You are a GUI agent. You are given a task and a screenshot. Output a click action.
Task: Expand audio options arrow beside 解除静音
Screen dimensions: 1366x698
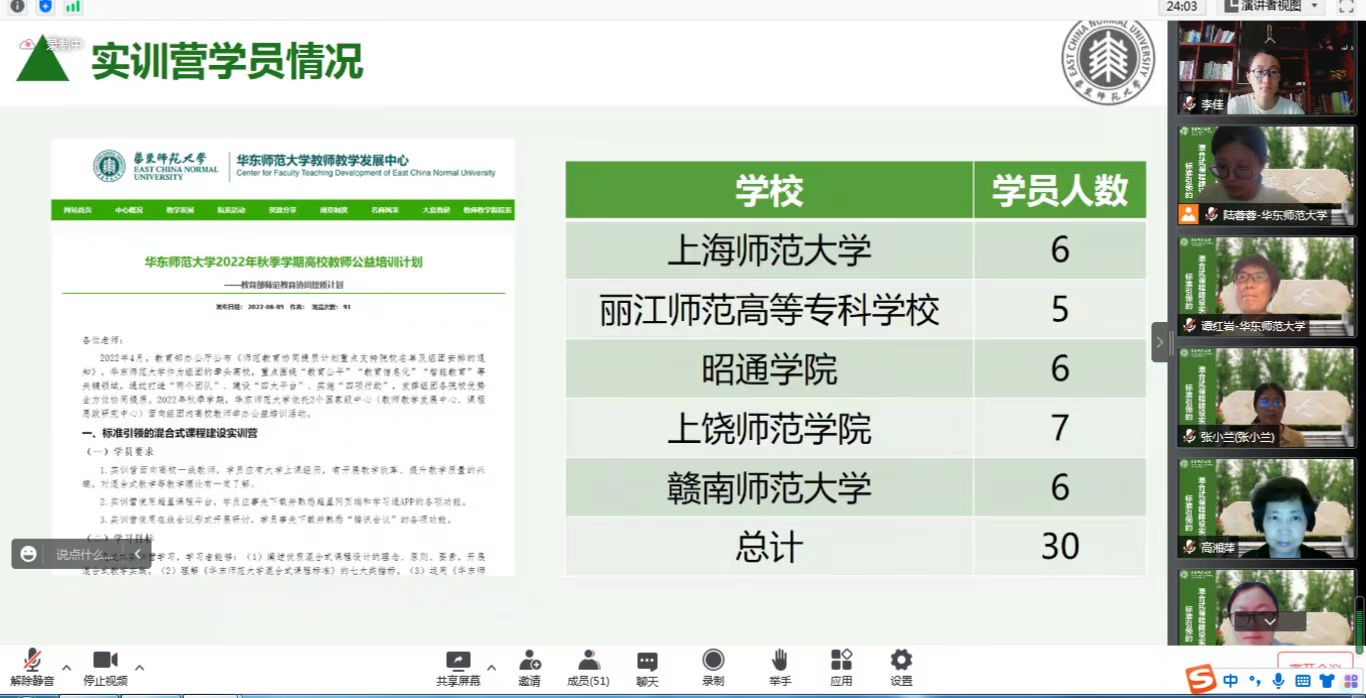(67, 667)
